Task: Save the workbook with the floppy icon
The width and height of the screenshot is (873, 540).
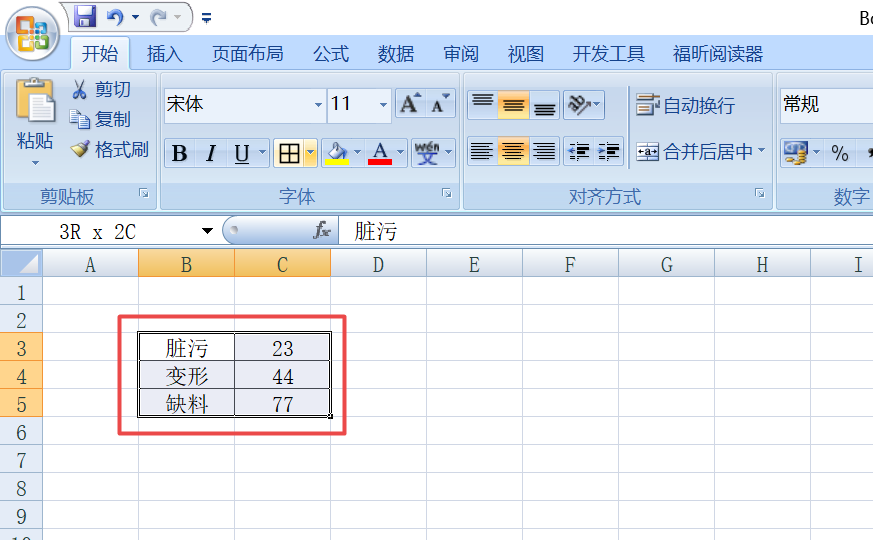Action: [x=85, y=17]
